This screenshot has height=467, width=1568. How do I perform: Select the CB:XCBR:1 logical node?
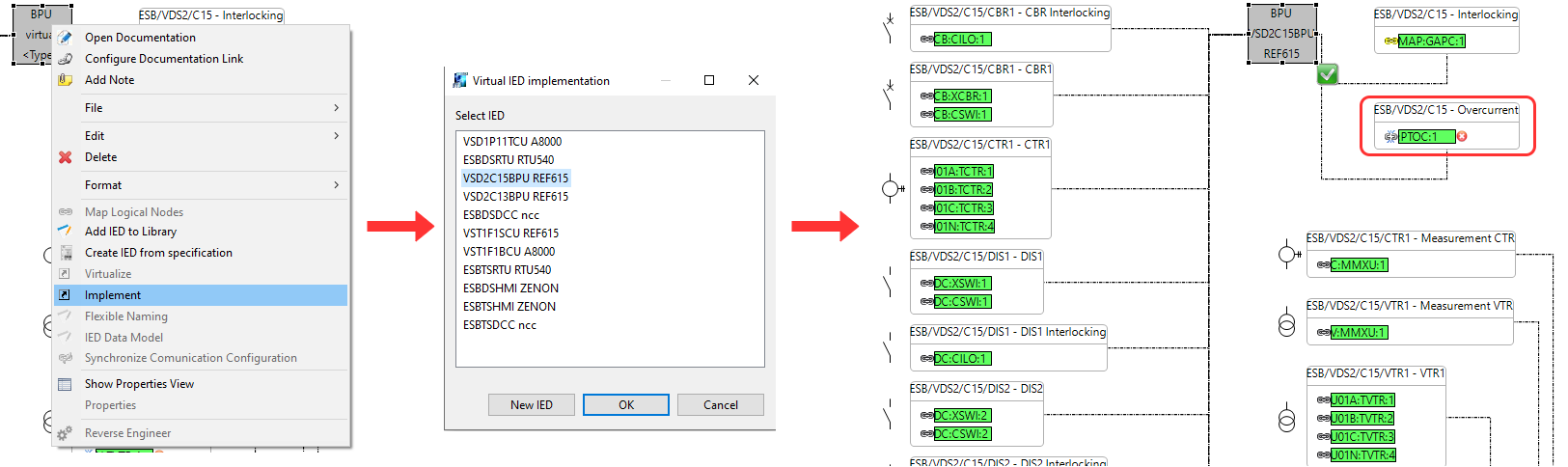(962, 96)
